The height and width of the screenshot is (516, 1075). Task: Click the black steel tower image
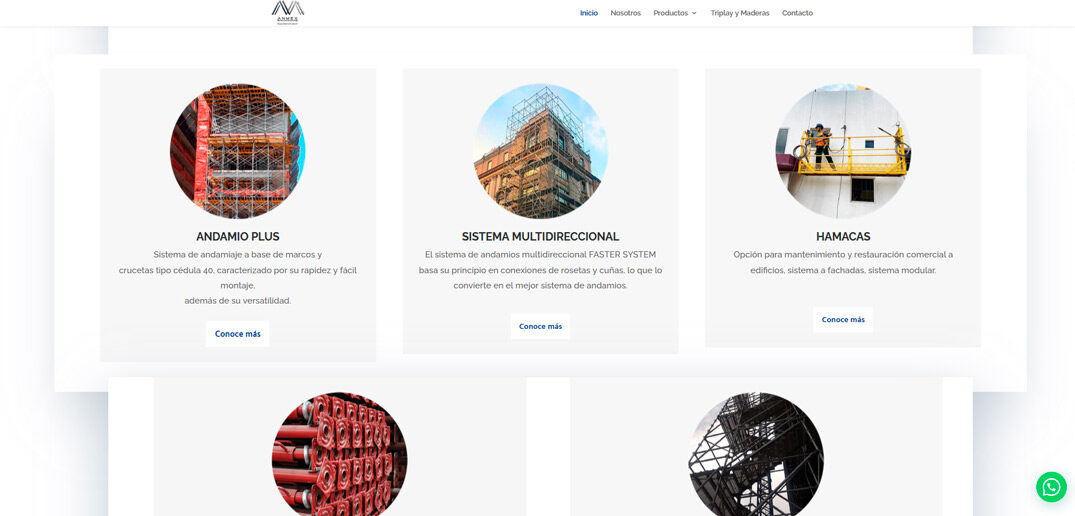pyautogui.click(x=756, y=455)
